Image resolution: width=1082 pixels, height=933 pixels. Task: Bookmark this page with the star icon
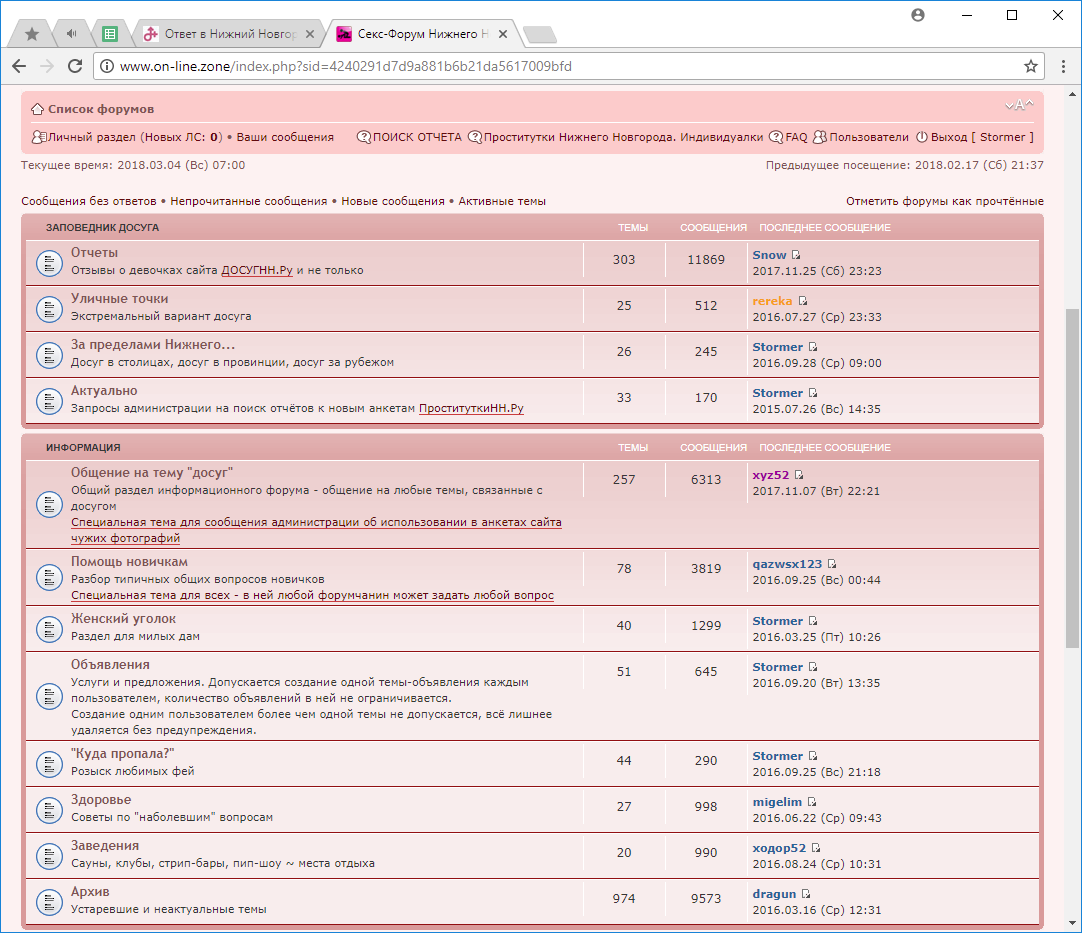click(x=1031, y=66)
